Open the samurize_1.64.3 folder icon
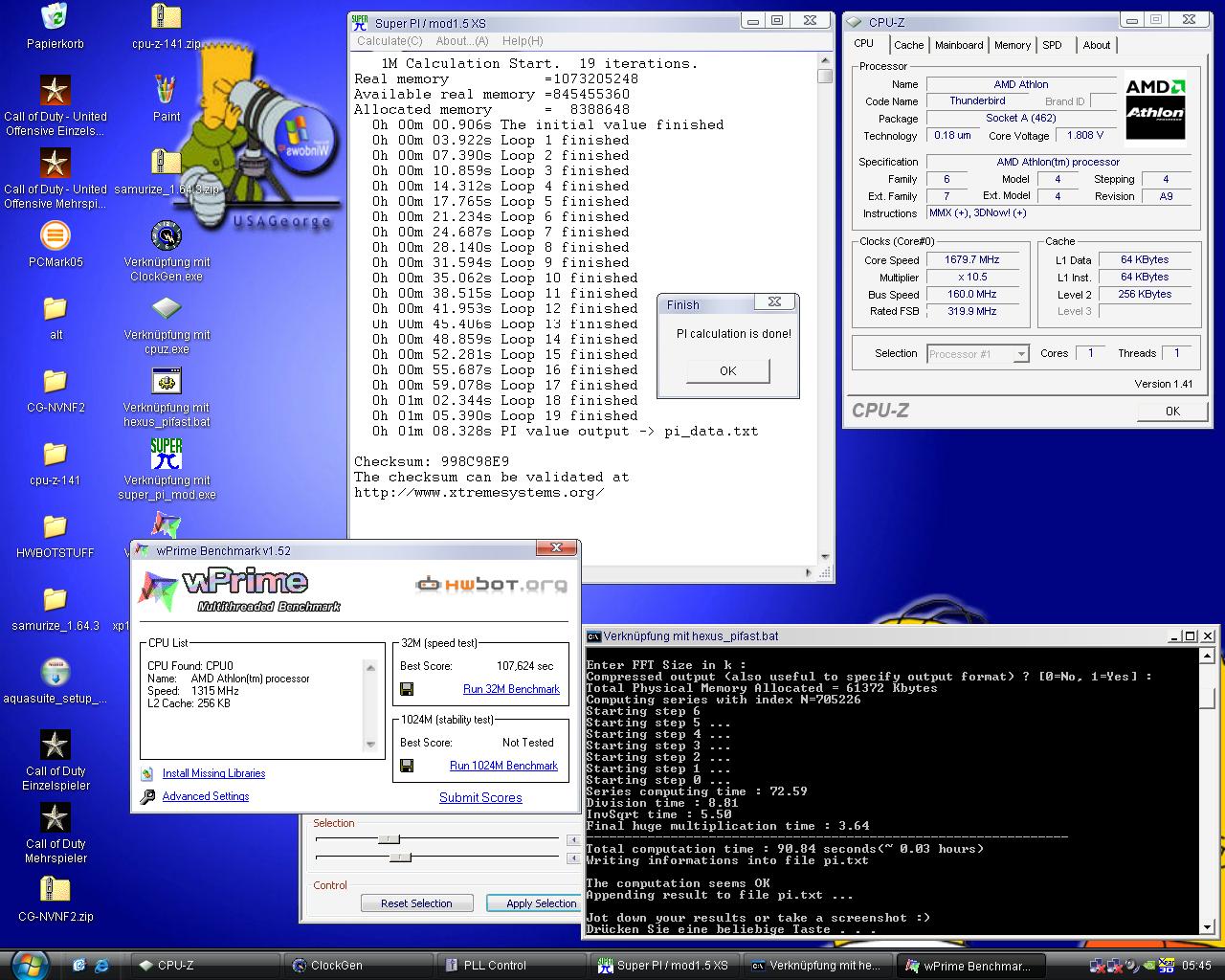The image size is (1225, 980). [x=56, y=599]
